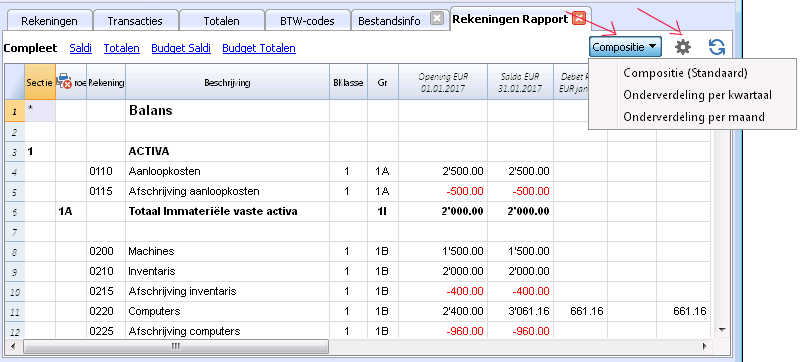
Task: Switch to the Transacties tab
Action: (135, 21)
